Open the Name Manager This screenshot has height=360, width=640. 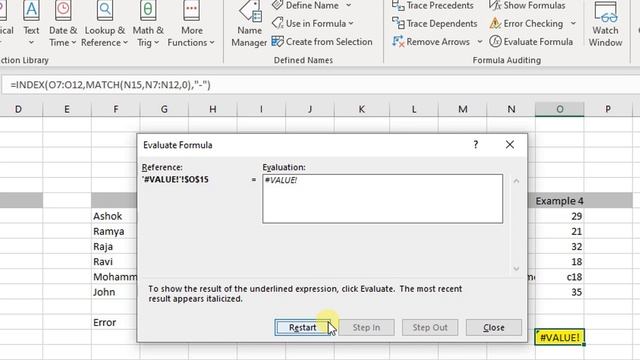(249, 24)
